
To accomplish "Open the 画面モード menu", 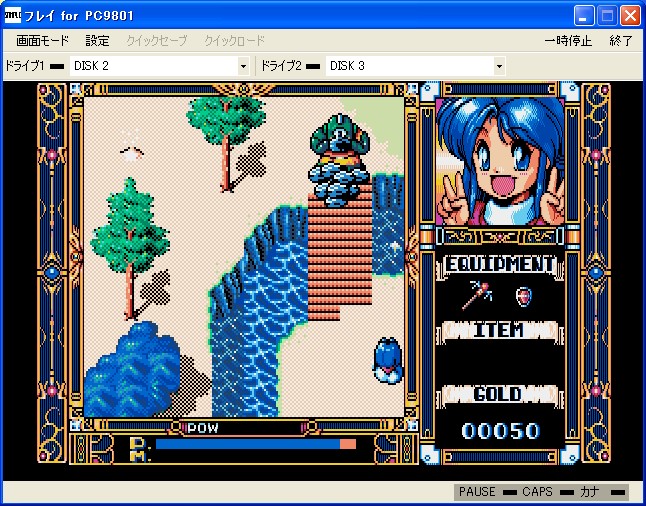I will coord(42,41).
